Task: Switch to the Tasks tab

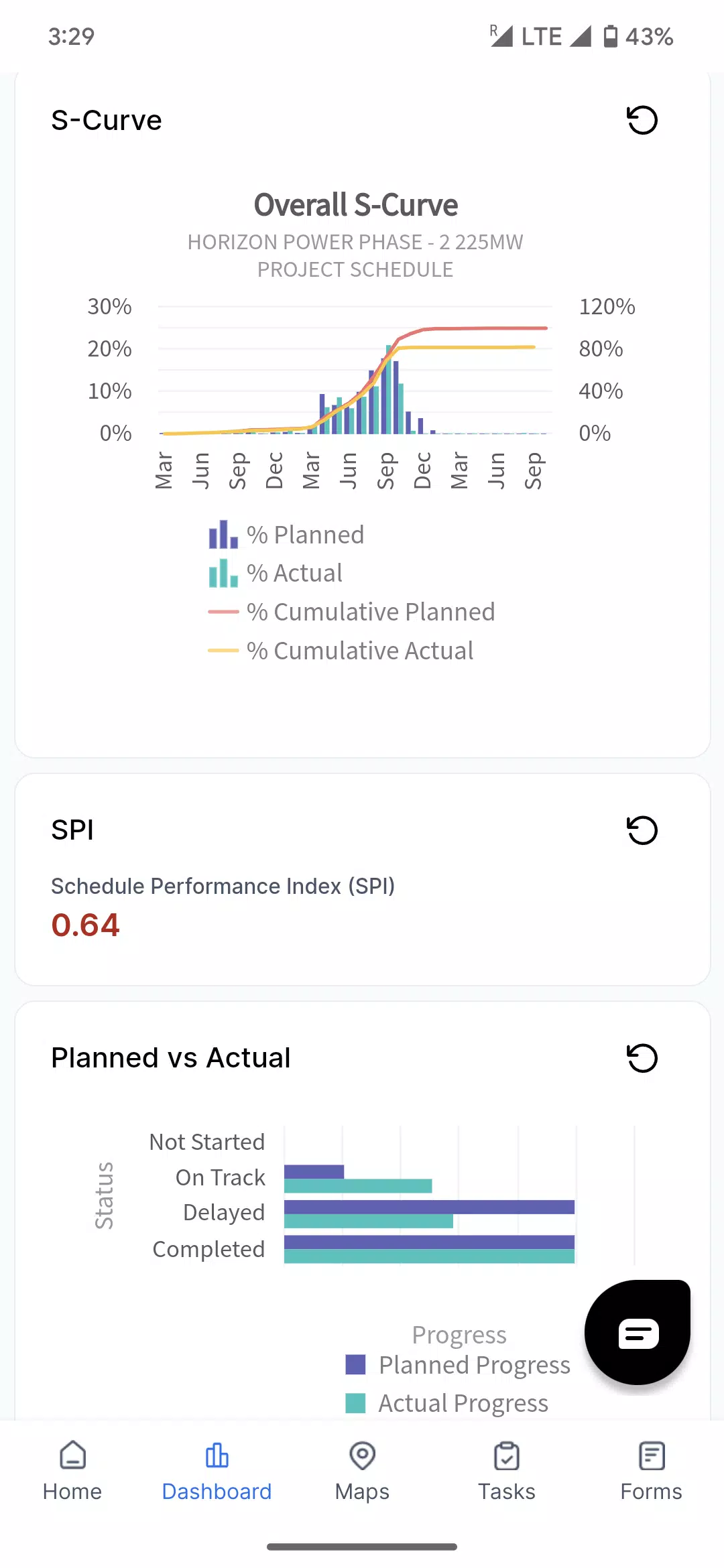Action: (x=507, y=1472)
